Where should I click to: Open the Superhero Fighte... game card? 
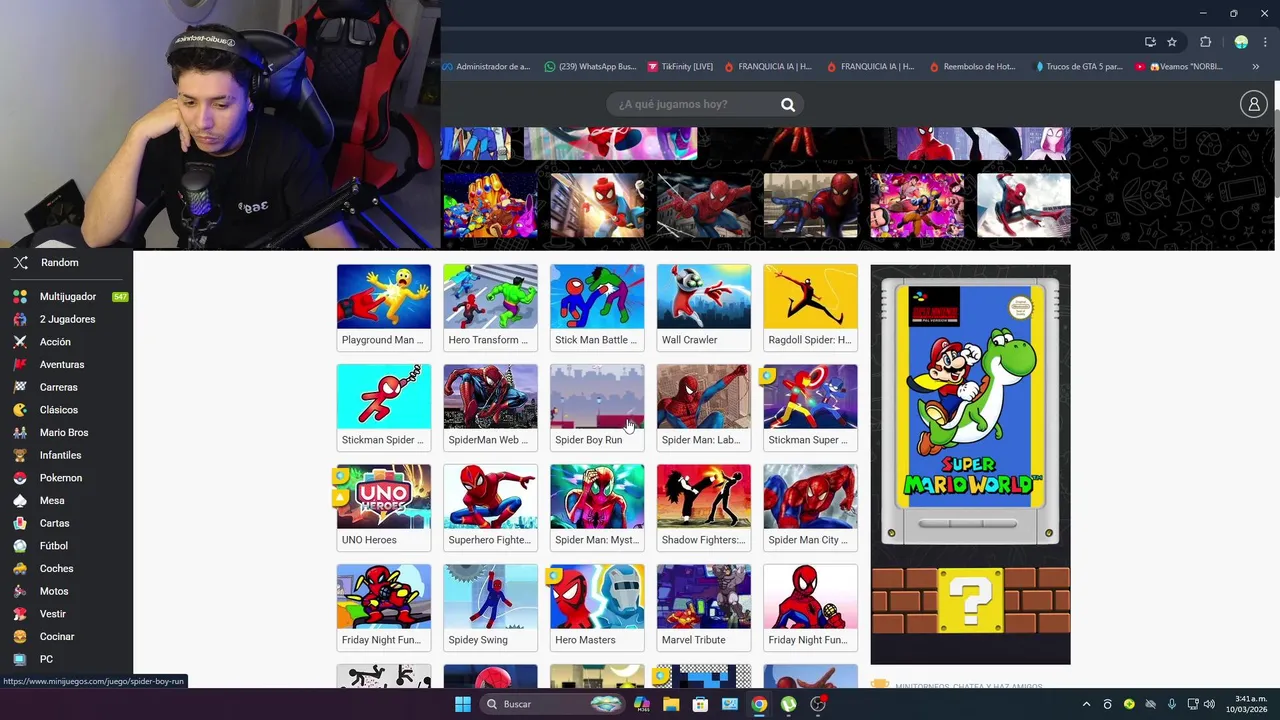(x=490, y=507)
